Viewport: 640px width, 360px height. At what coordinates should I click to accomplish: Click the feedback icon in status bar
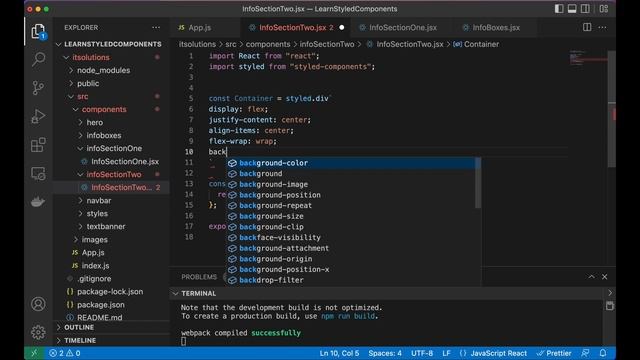click(585, 353)
